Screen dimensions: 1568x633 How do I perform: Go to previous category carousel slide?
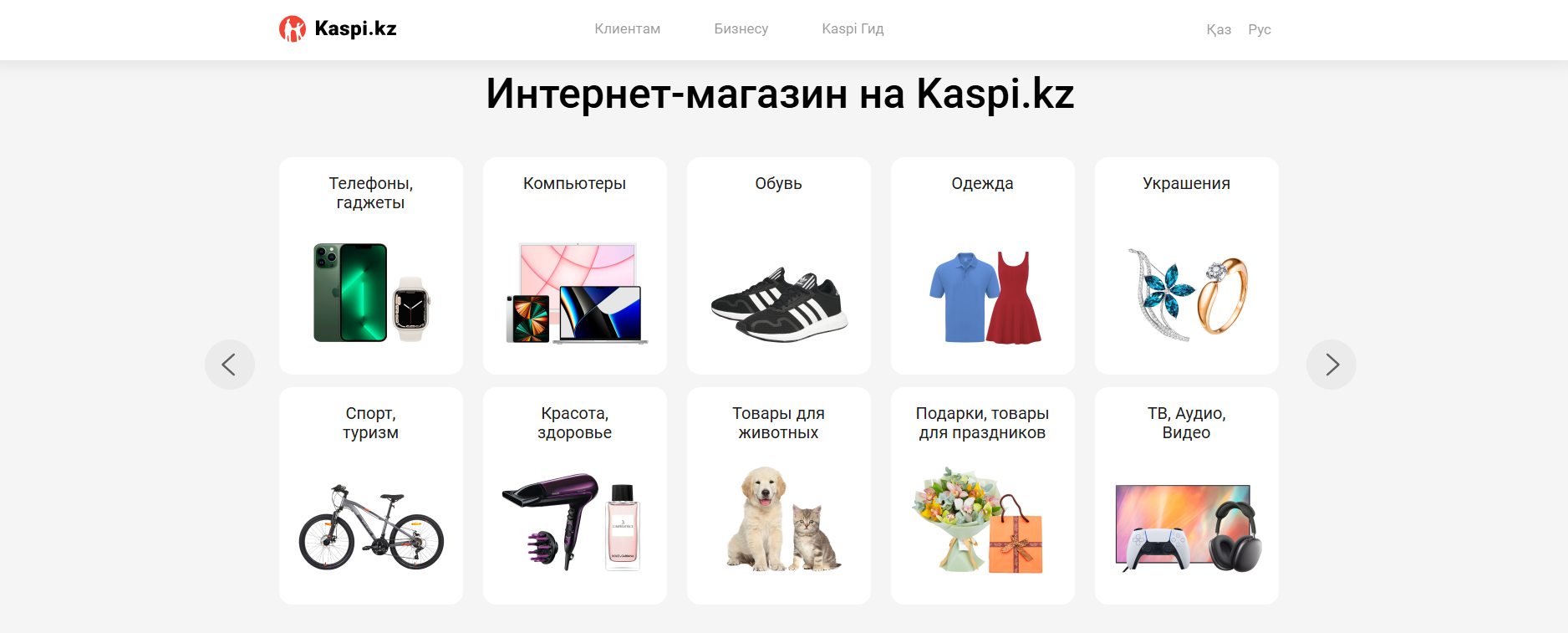tap(230, 365)
